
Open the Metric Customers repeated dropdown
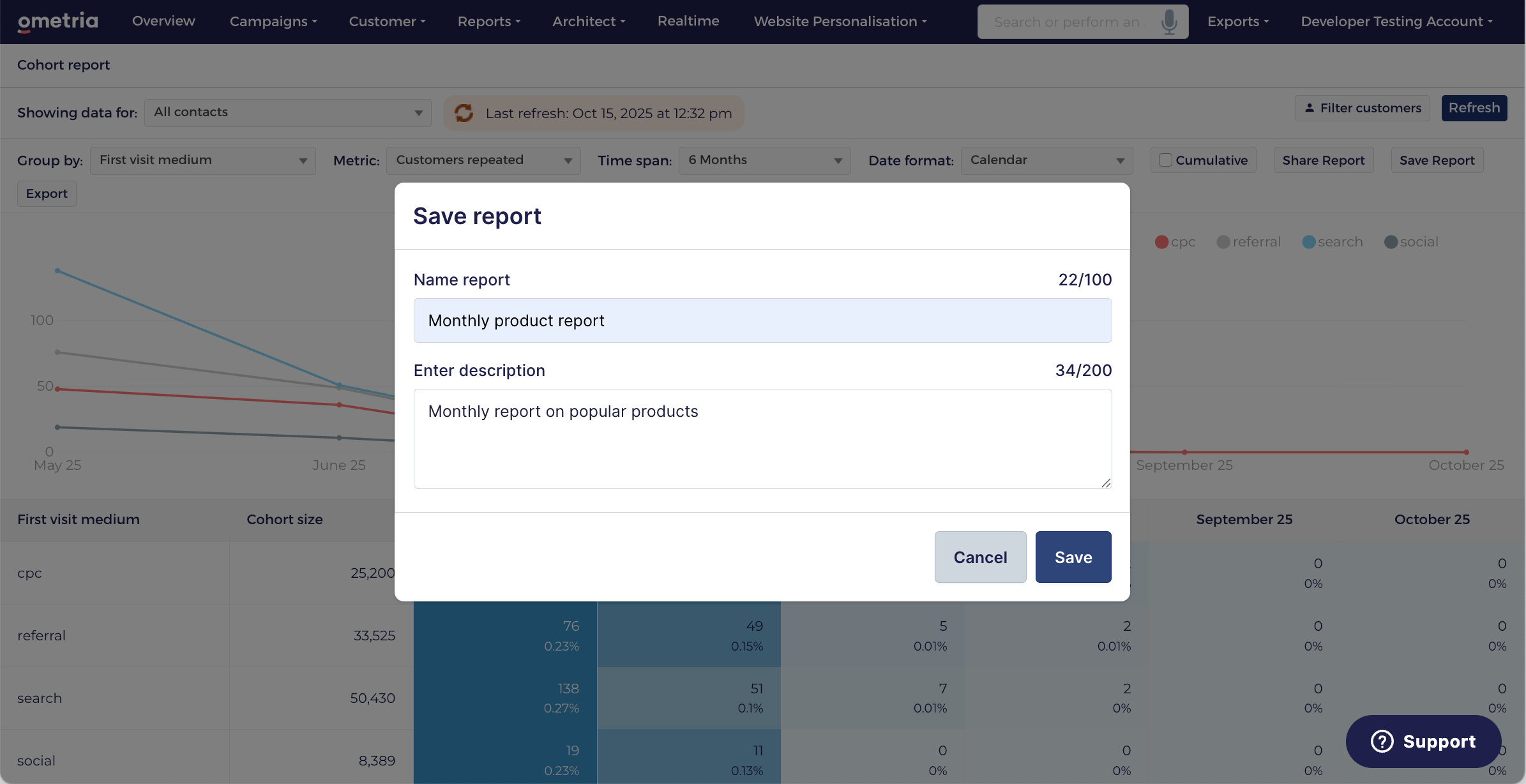tap(483, 160)
